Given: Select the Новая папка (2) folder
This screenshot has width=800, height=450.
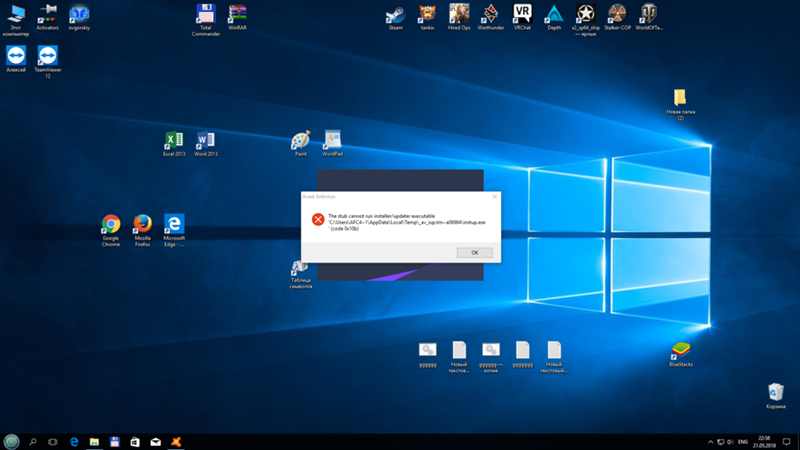Looking at the screenshot, I should [680, 105].
